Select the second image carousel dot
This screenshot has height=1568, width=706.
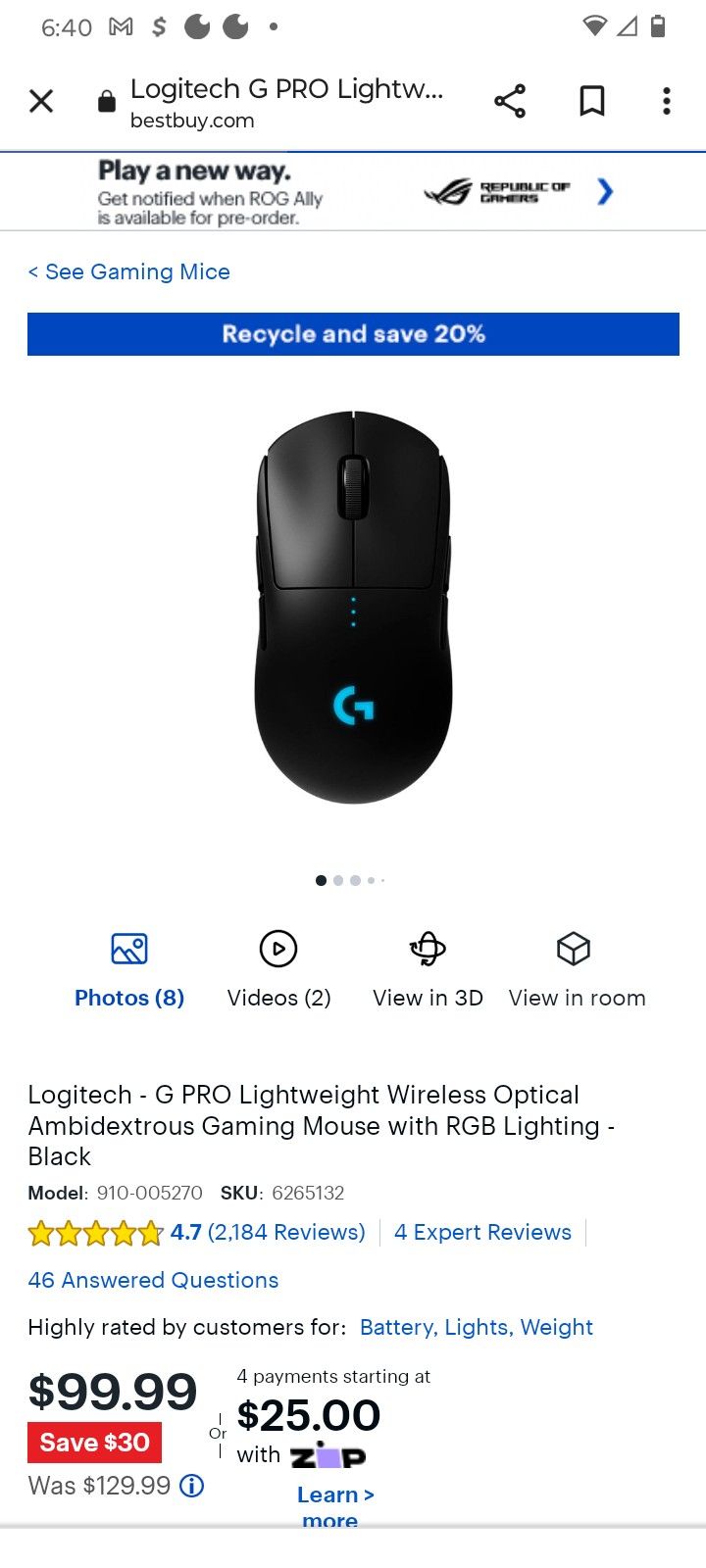tap(338, 880)
